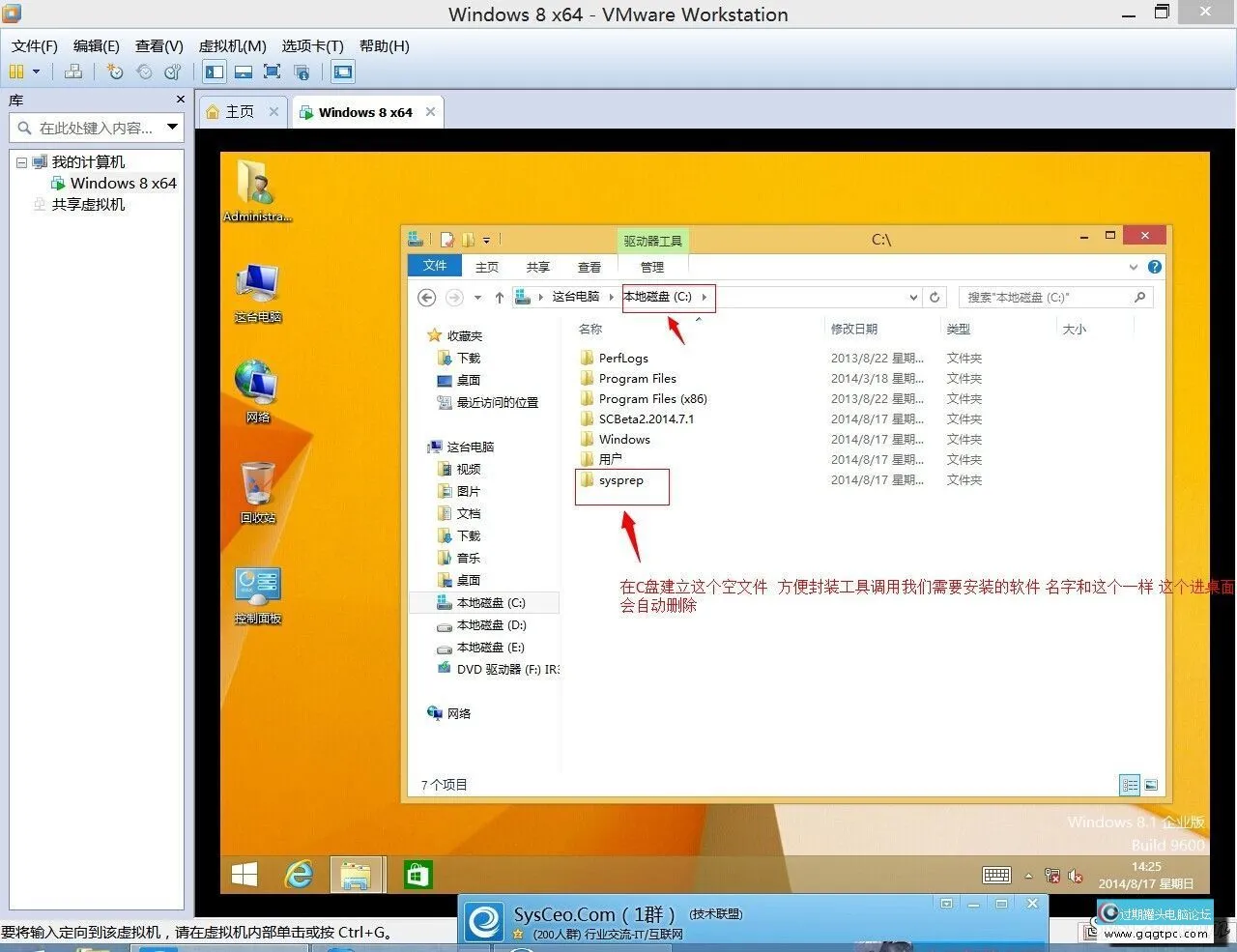Open the 虚拟机(M) menu
The height and width of the screenshot is (952, 1237).
tap(232, 45)
